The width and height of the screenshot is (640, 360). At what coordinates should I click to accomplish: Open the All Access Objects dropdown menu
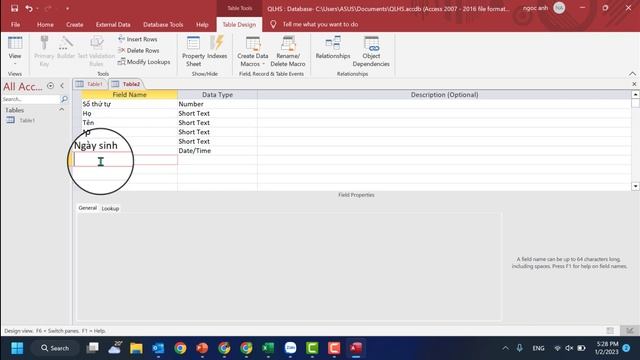click(51, 86)
